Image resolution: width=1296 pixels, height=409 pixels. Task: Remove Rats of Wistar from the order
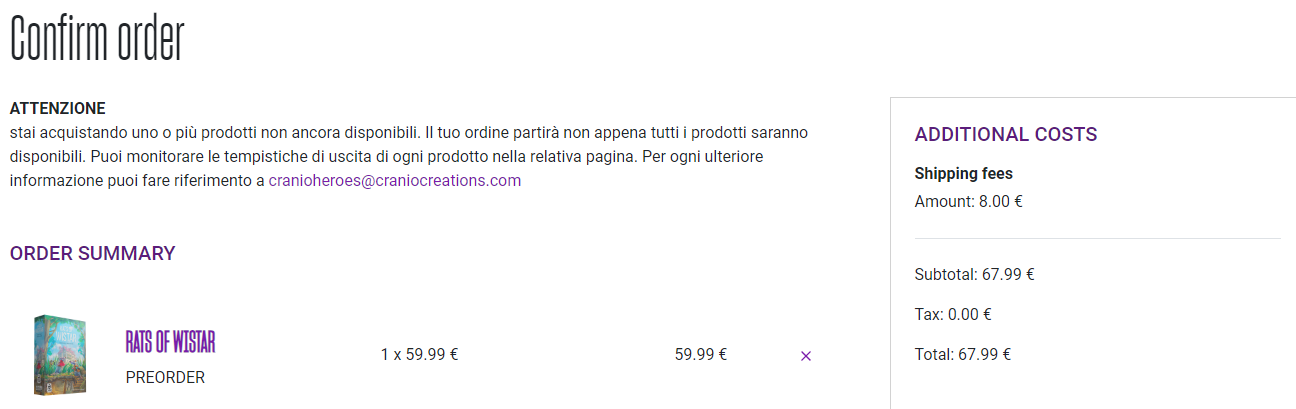tap(806, 355)
